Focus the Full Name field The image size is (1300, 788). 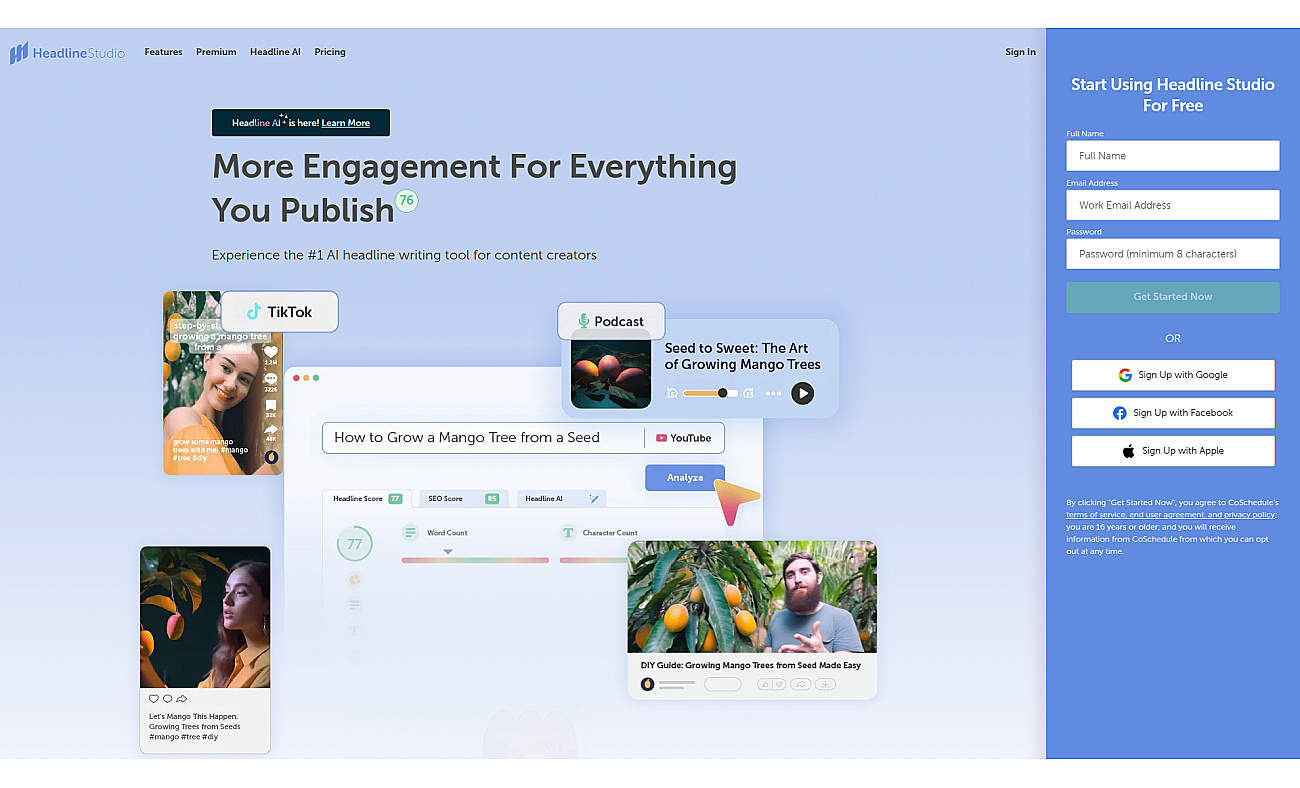click(1173, 156)
